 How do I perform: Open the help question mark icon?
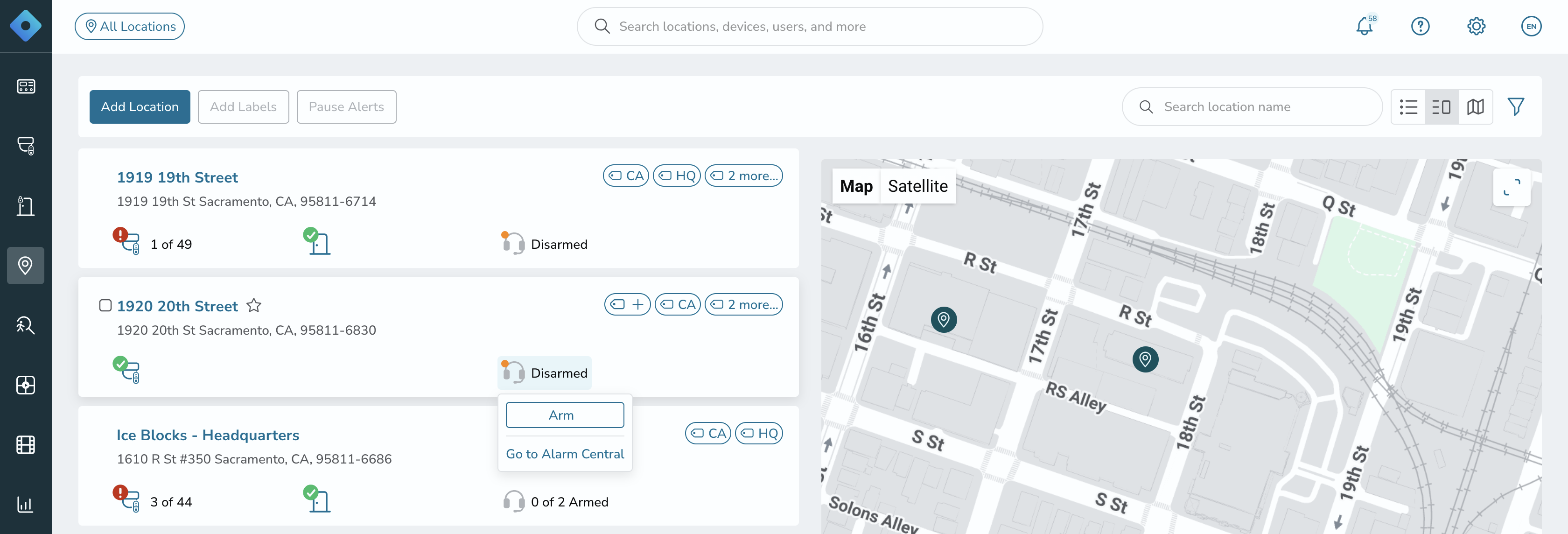1420,26
